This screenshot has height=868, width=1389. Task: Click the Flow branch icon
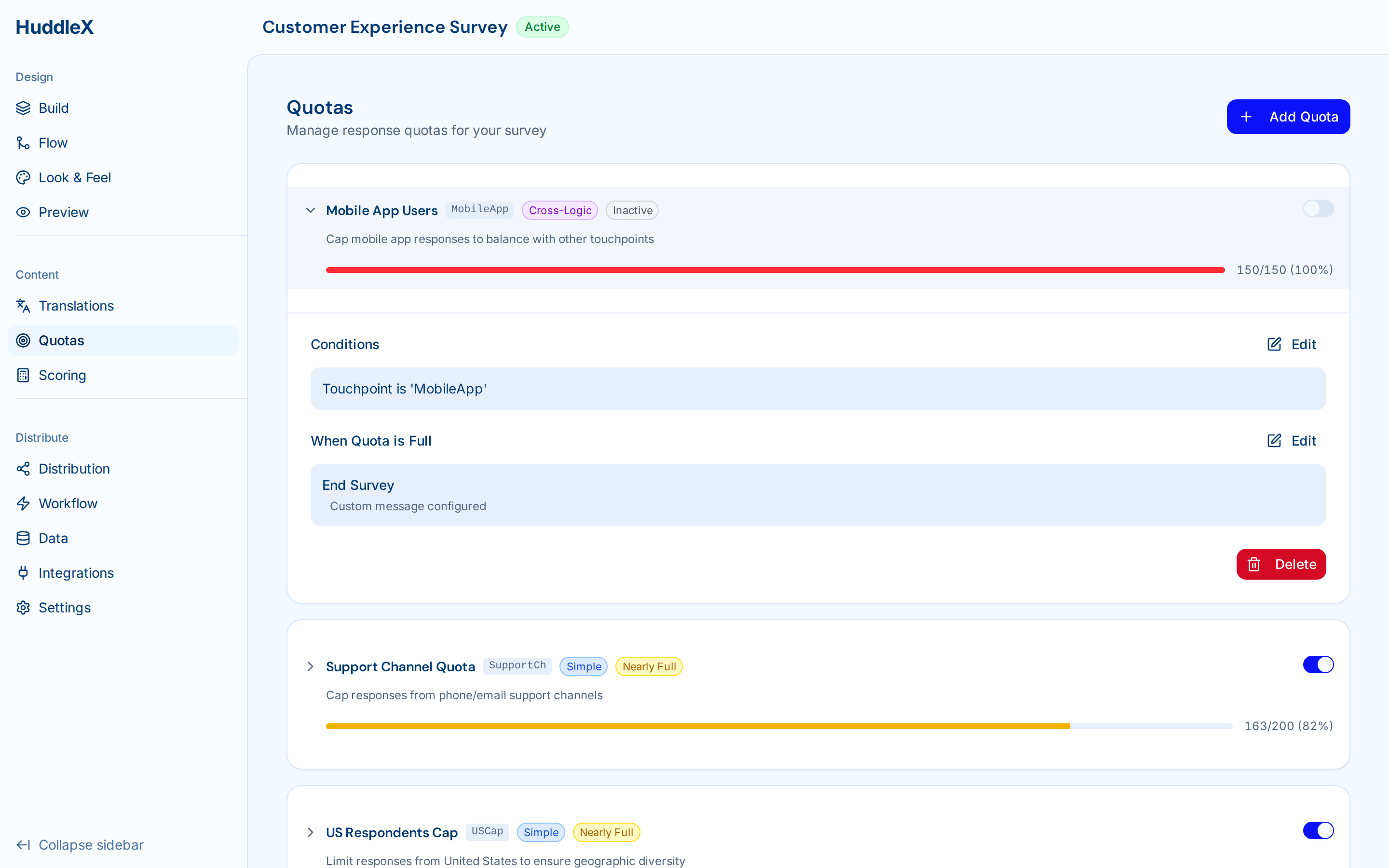pos(23,143)
